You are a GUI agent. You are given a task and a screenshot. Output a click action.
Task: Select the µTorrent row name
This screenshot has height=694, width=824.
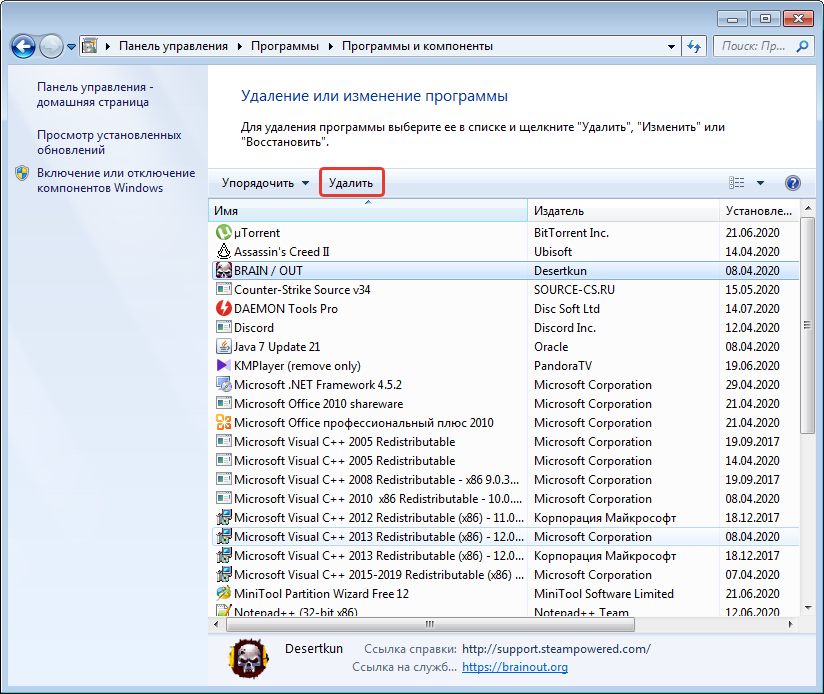[257, 233]
